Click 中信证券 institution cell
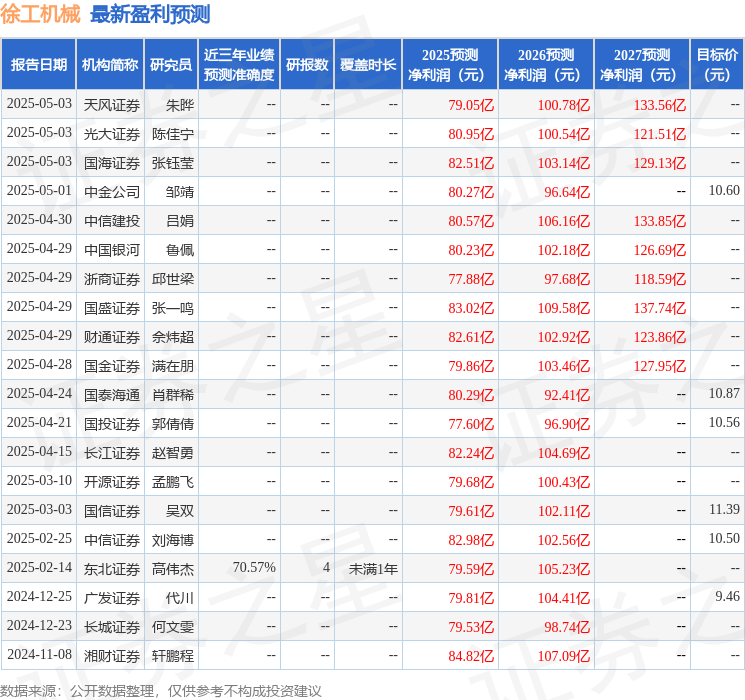 point(112,540)
